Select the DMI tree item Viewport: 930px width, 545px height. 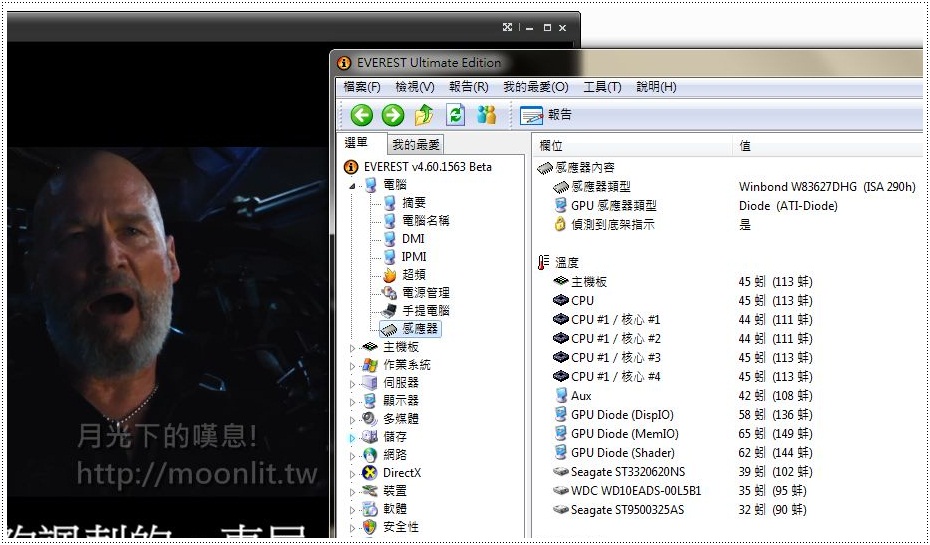coord(413,239)
